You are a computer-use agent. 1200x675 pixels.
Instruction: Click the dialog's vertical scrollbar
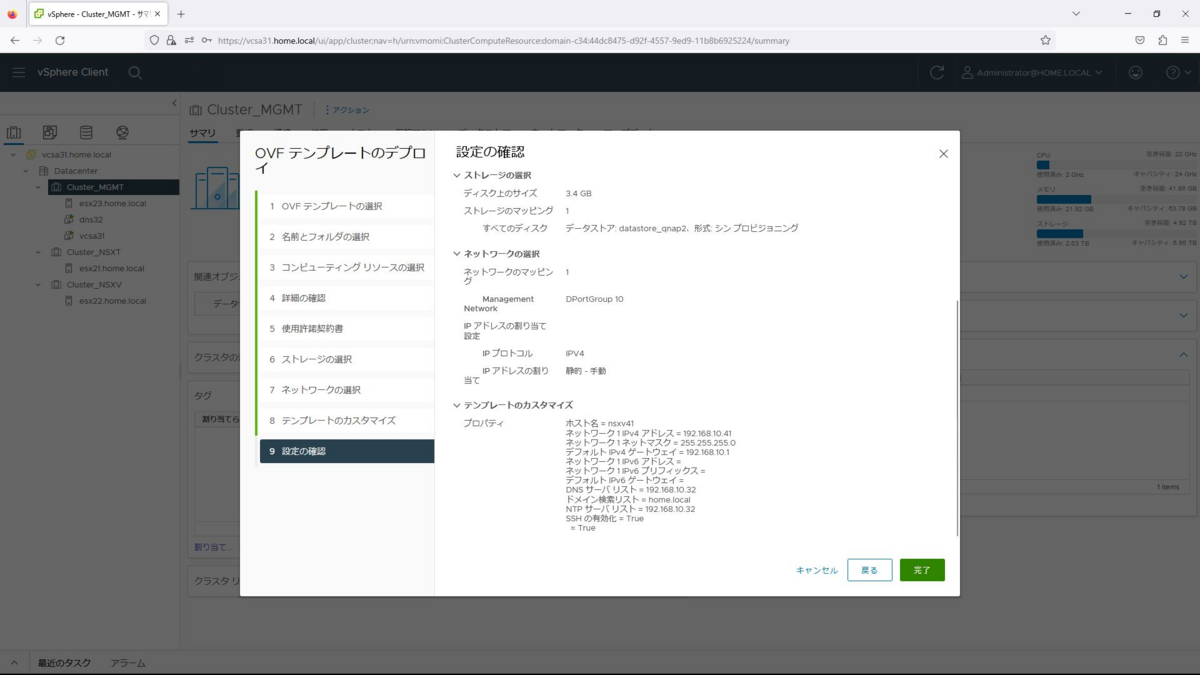coord(957,418)
